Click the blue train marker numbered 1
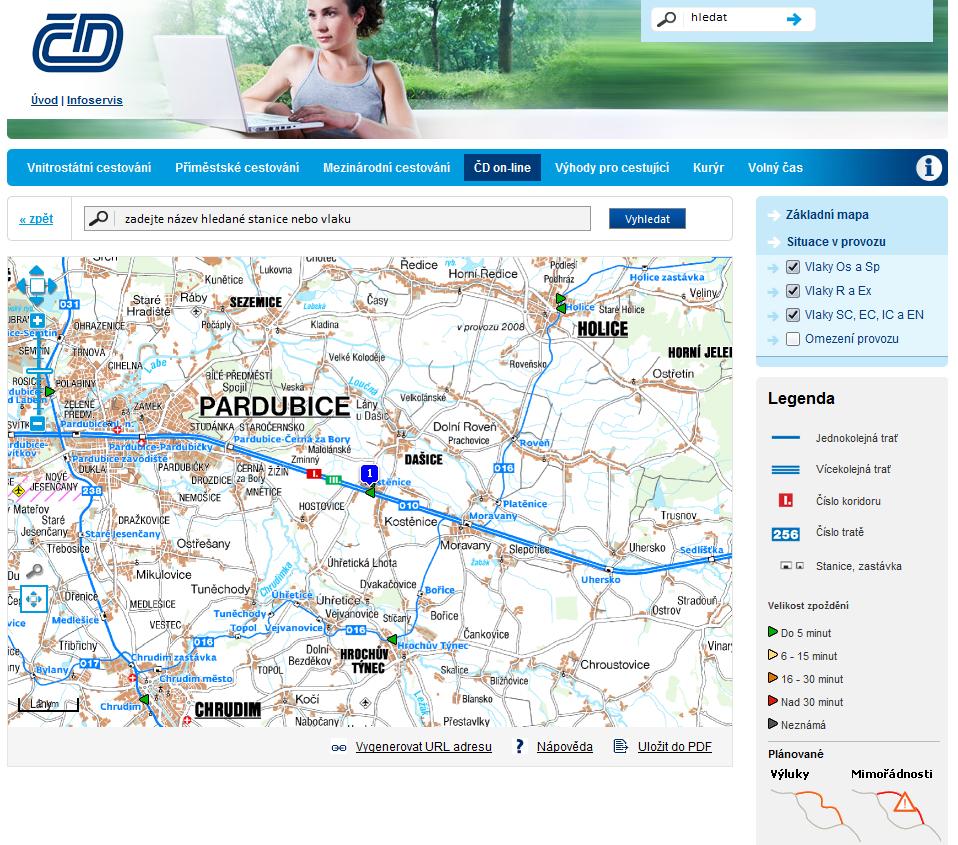The height and width of the screenshot is (845, 958). pyautogui.click(x=369, y=474)
